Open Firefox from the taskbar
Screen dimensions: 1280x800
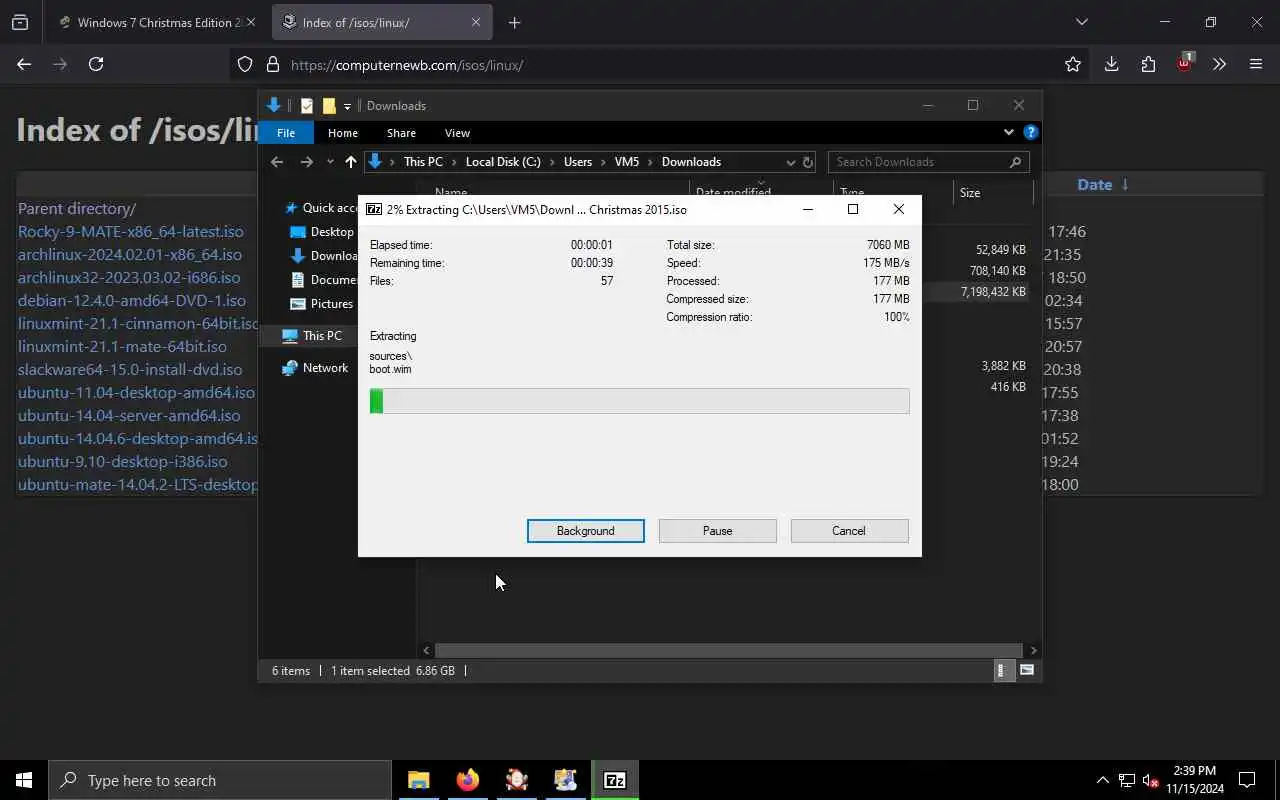[468, 780]
